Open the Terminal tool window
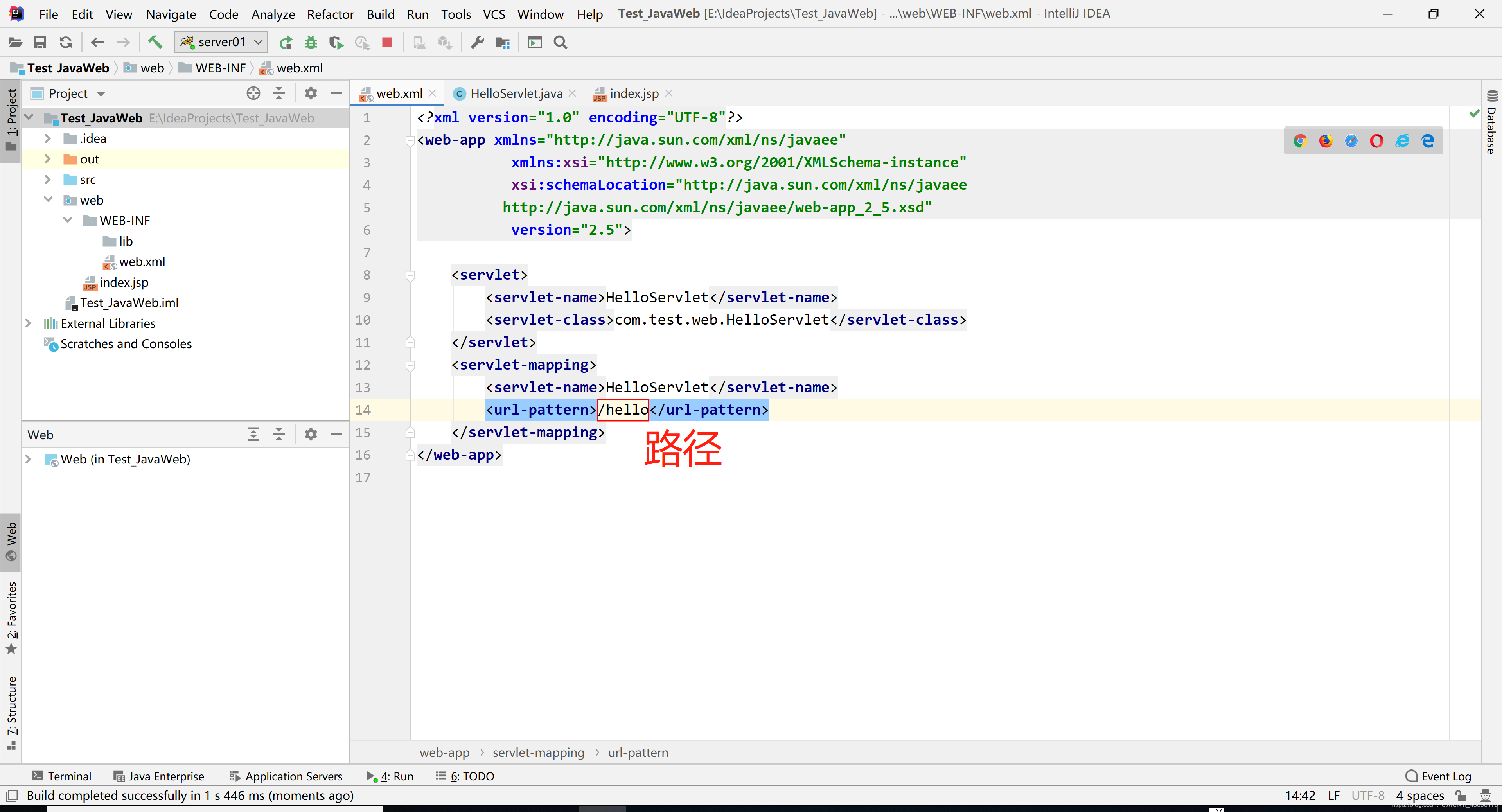Viewport: 1502px width, 812px height. (62, 776)
